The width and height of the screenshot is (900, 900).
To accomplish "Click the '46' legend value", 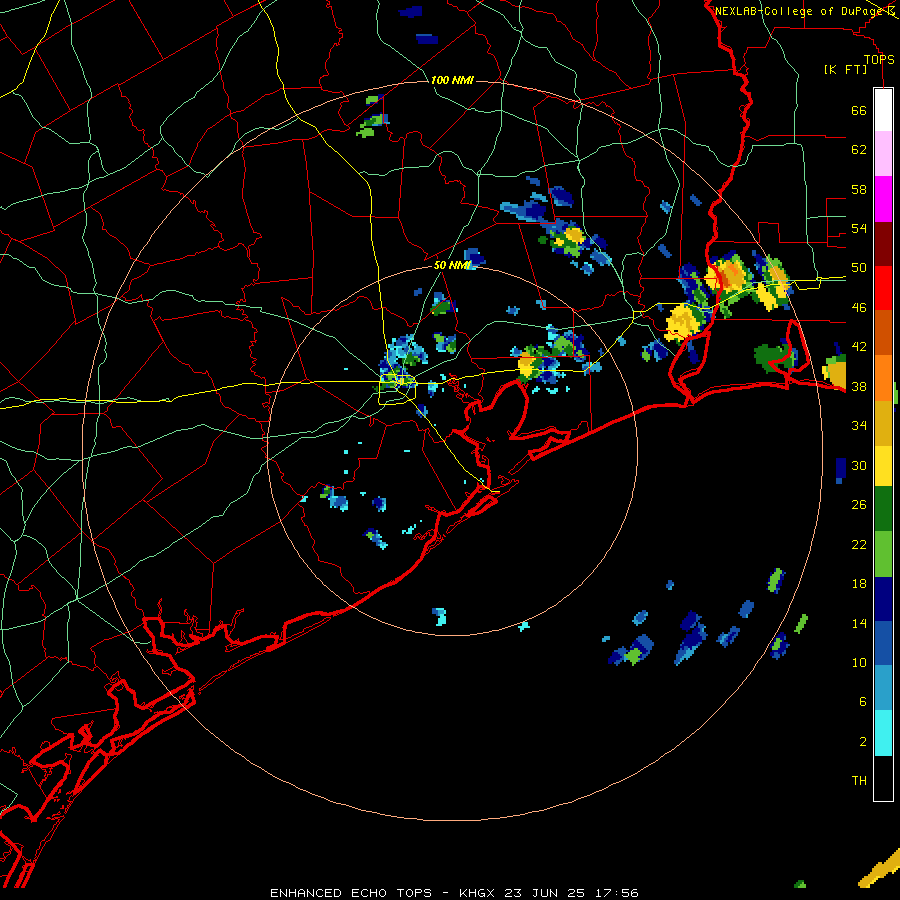I will pos(859,308).
